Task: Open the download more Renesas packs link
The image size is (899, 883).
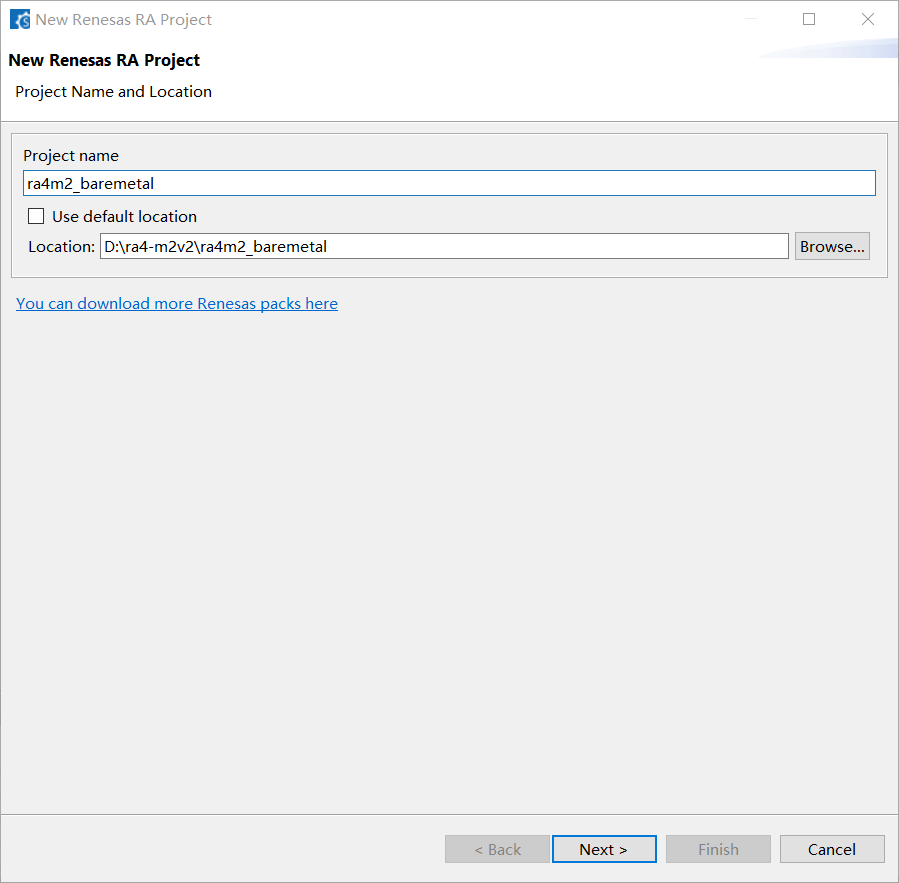Action: click(x=177, y=303)
